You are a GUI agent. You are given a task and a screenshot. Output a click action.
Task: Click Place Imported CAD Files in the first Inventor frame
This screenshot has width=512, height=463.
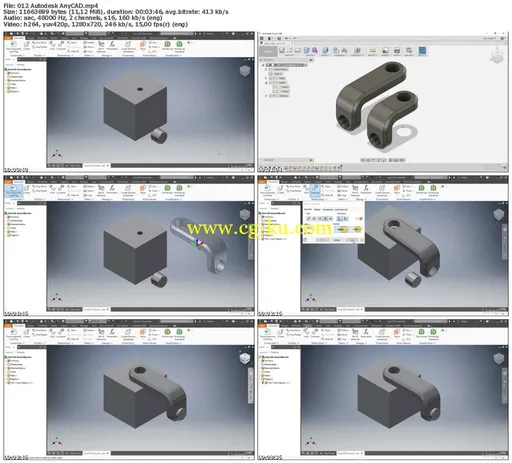tap(14, 47)
